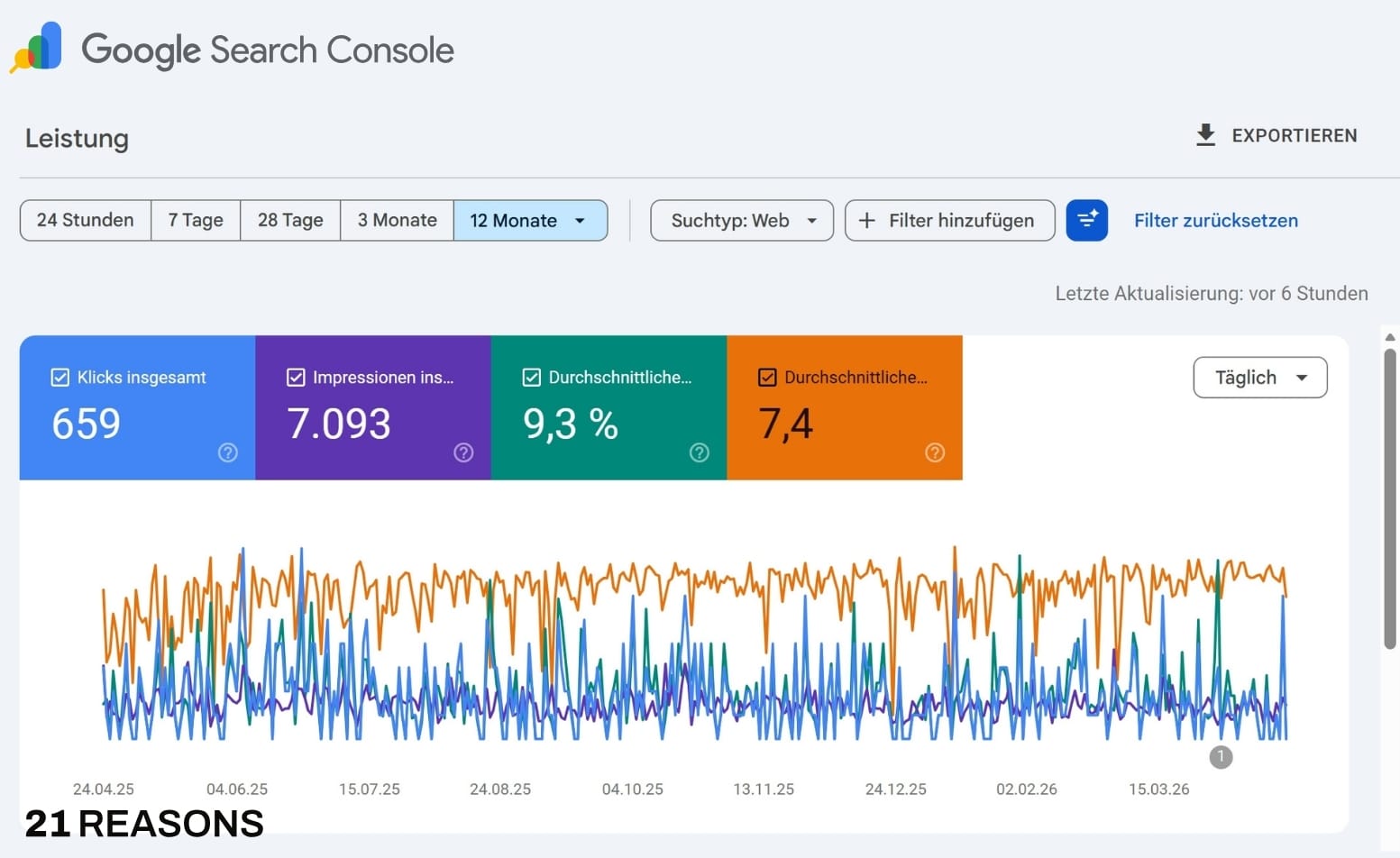Image resolution: width=1400 pixels, height=858 pixels.
Task: Click the blue filter sparkle icon button
Action: (x=1086, y=220)
